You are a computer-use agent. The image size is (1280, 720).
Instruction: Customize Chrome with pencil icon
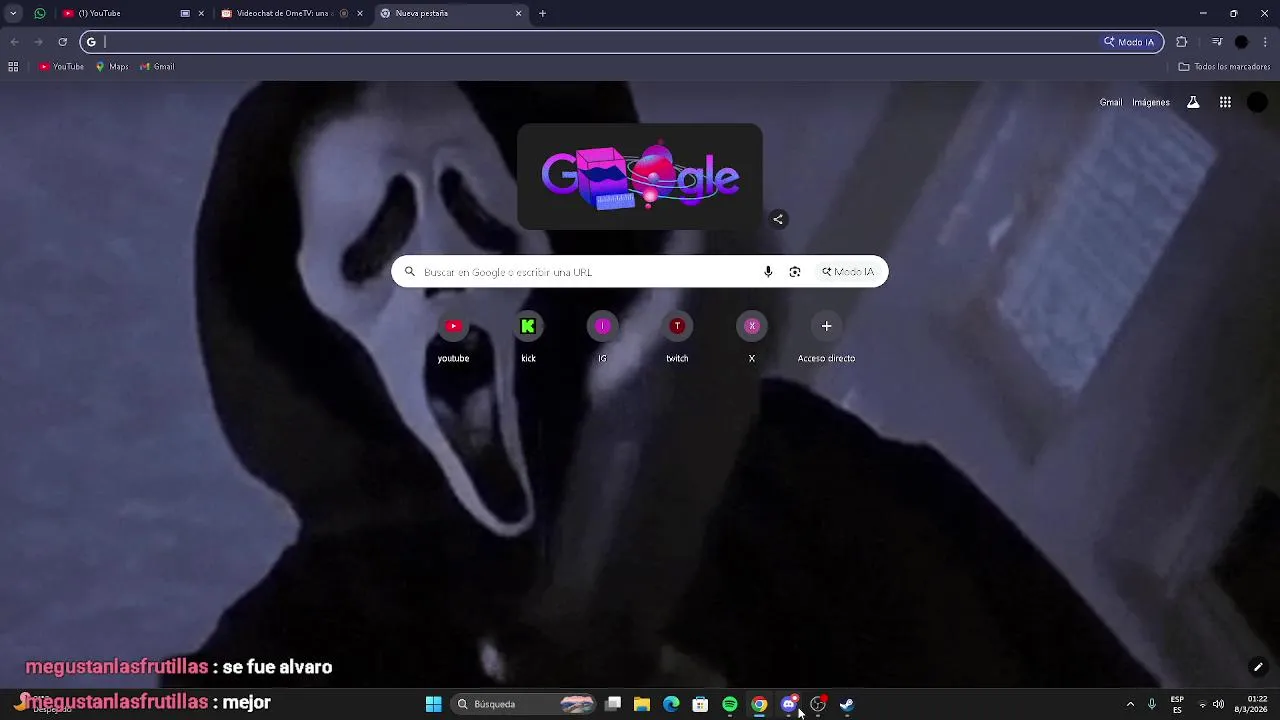[1258, 667]
